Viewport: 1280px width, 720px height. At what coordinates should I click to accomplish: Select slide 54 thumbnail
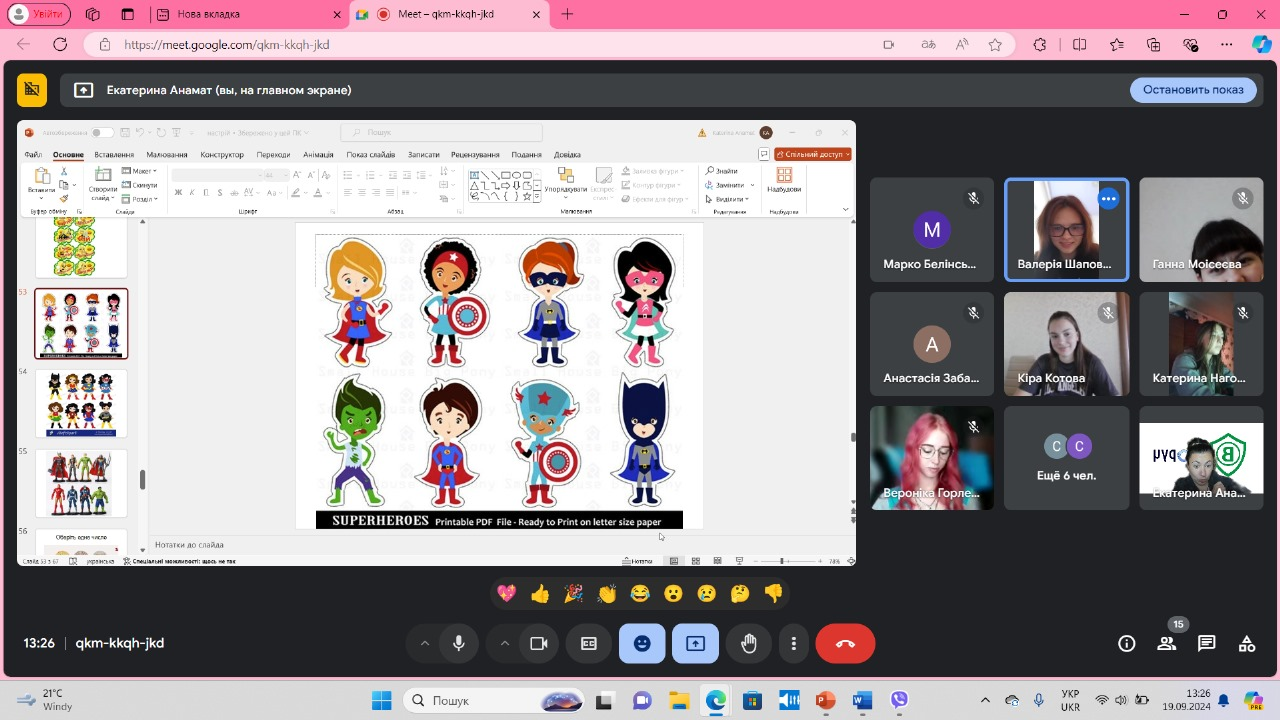coord(81,403)
